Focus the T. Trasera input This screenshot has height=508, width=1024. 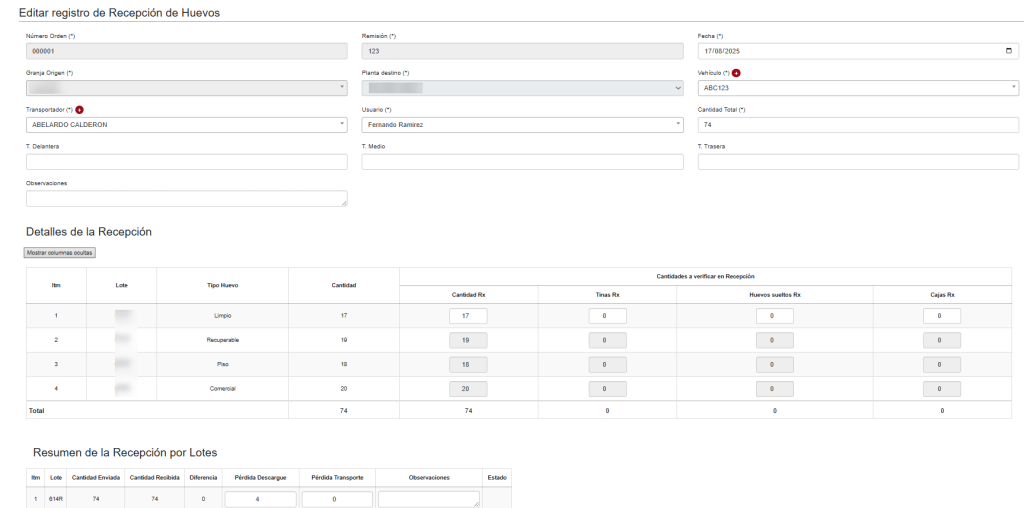coord(858,162)
